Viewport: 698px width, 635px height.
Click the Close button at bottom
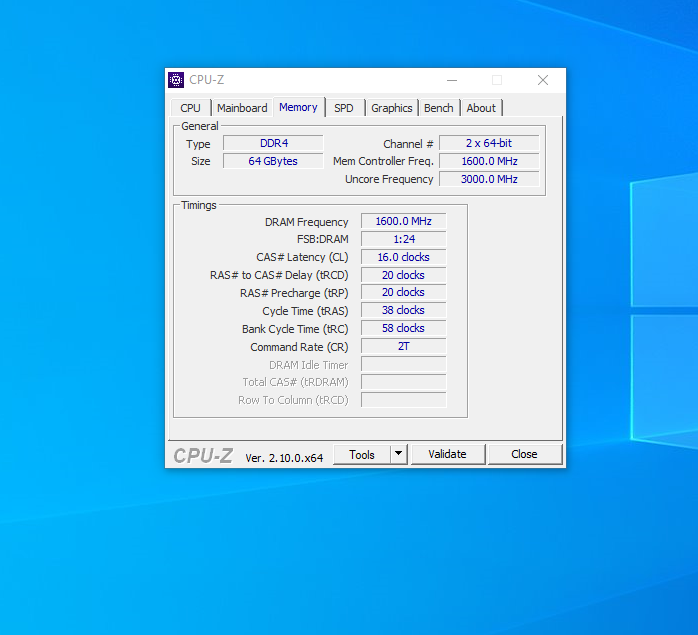524,455
